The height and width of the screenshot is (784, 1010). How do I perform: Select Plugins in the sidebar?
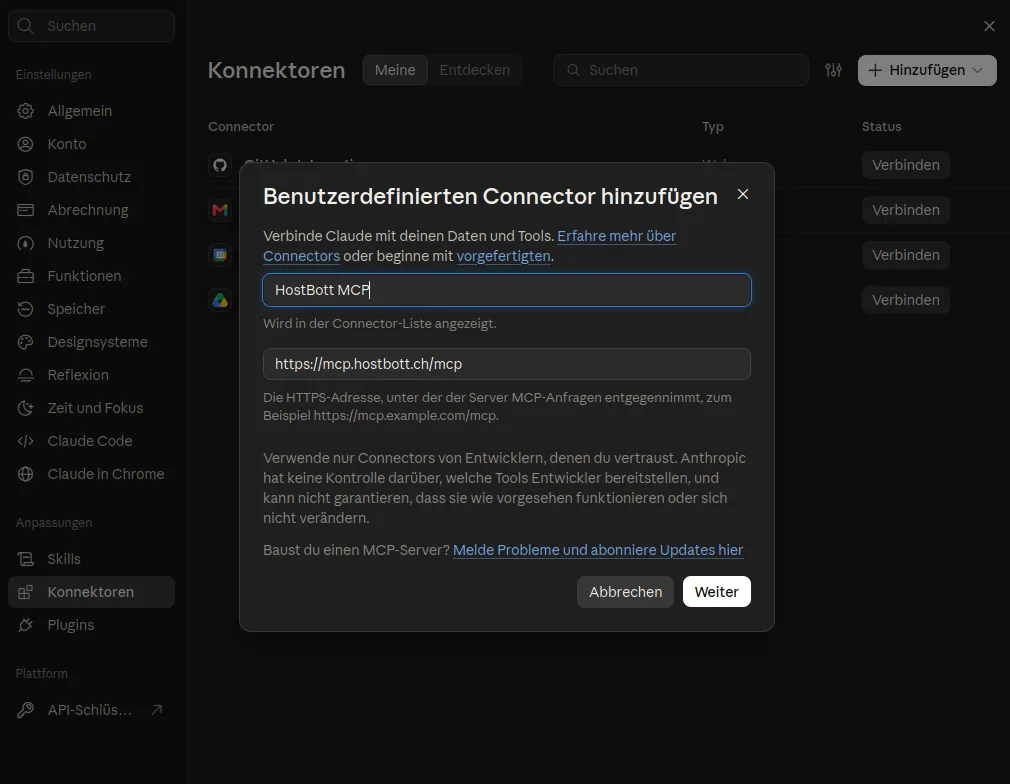tap(91, 625)
